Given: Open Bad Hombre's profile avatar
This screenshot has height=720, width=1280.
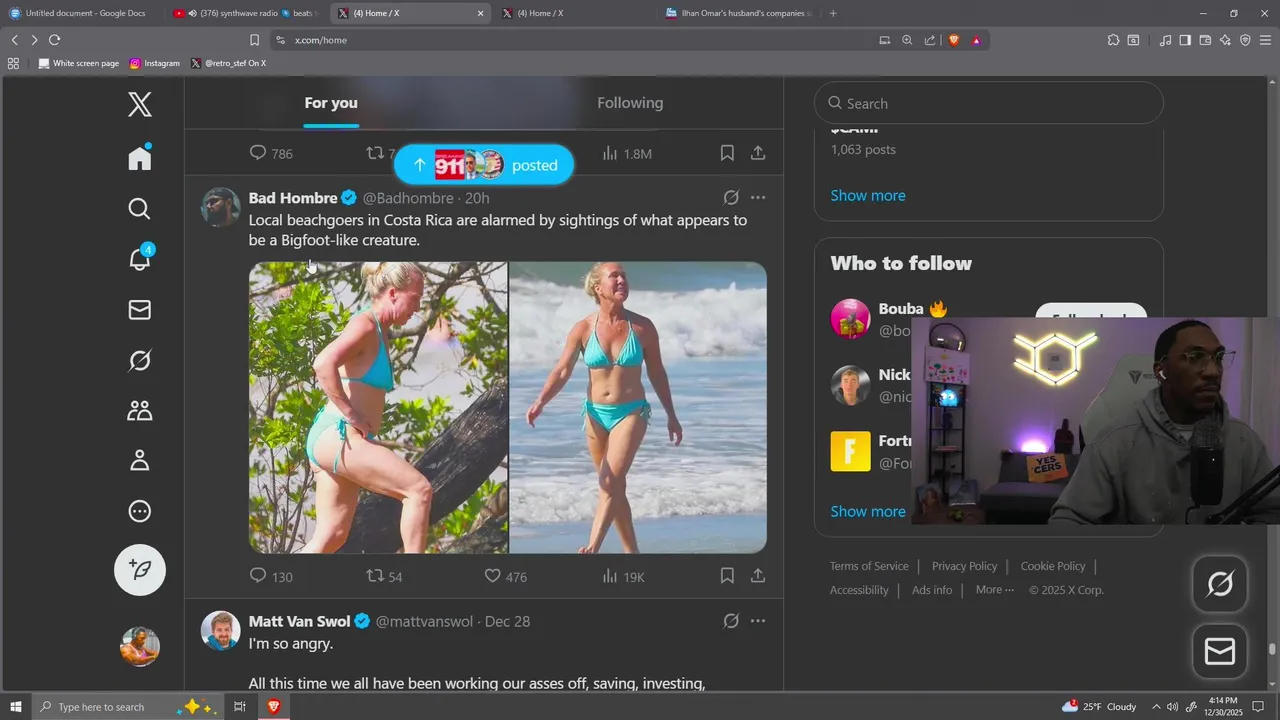Looking at the screenshot, I should coord(220,207).
